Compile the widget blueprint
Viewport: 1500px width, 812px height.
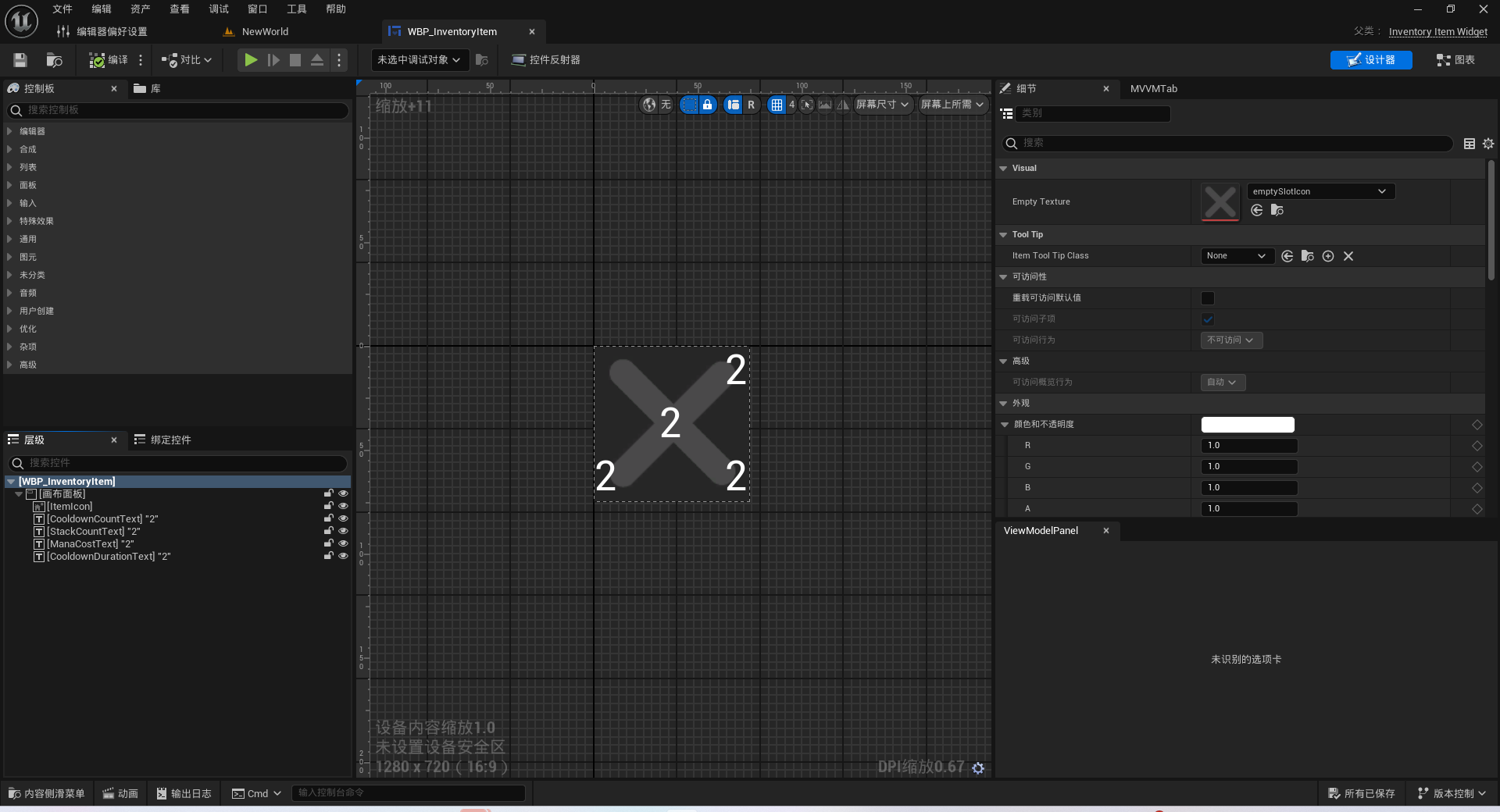pos(108,60)
